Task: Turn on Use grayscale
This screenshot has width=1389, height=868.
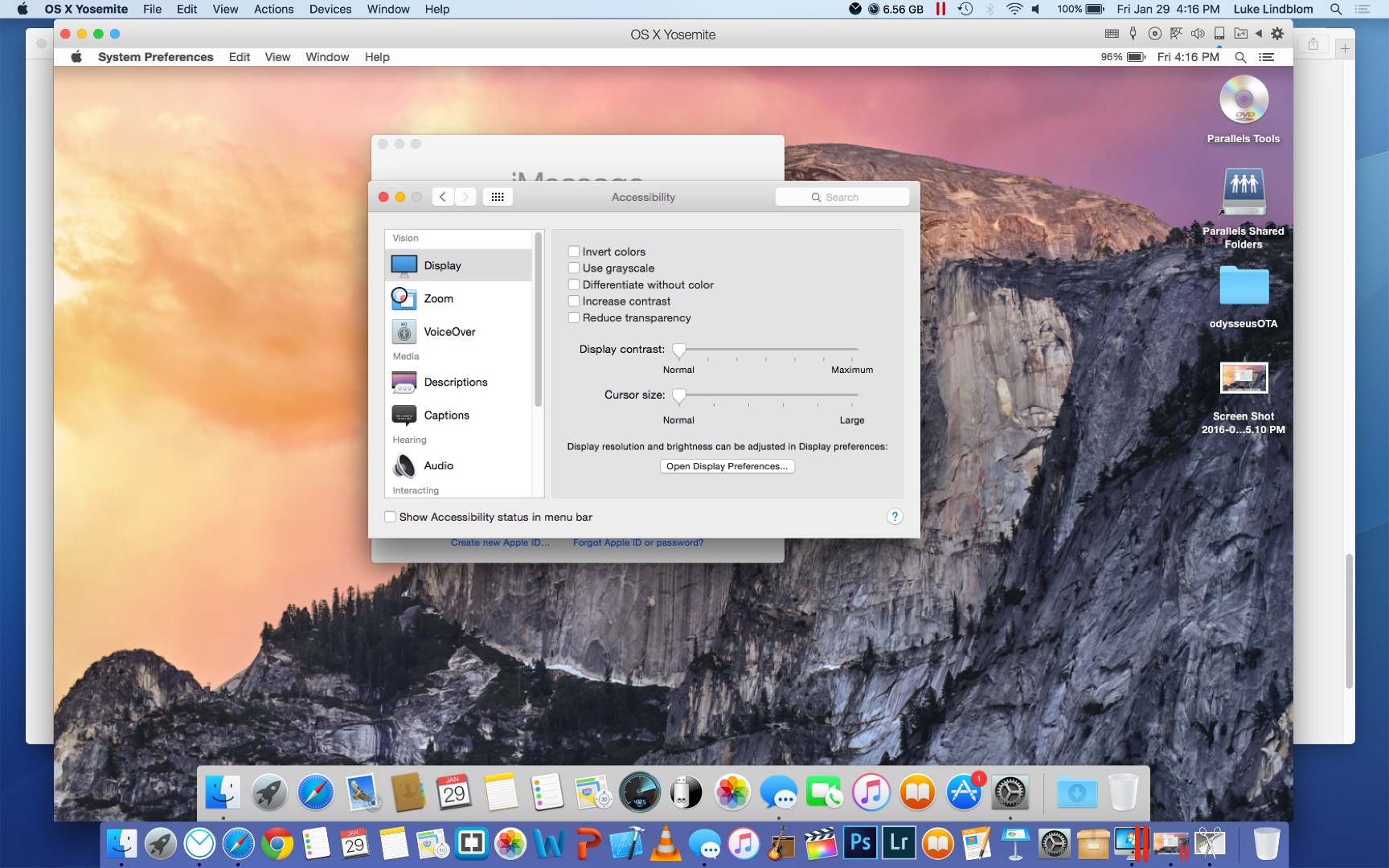Action: (x=574, y=268)
